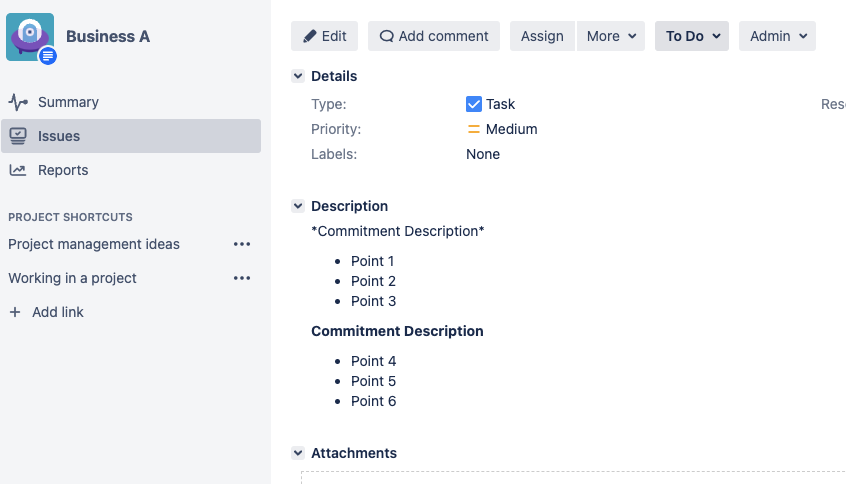Click the Reports chart icon
Screen dimensions: 846x484
[x=18, y=170]
